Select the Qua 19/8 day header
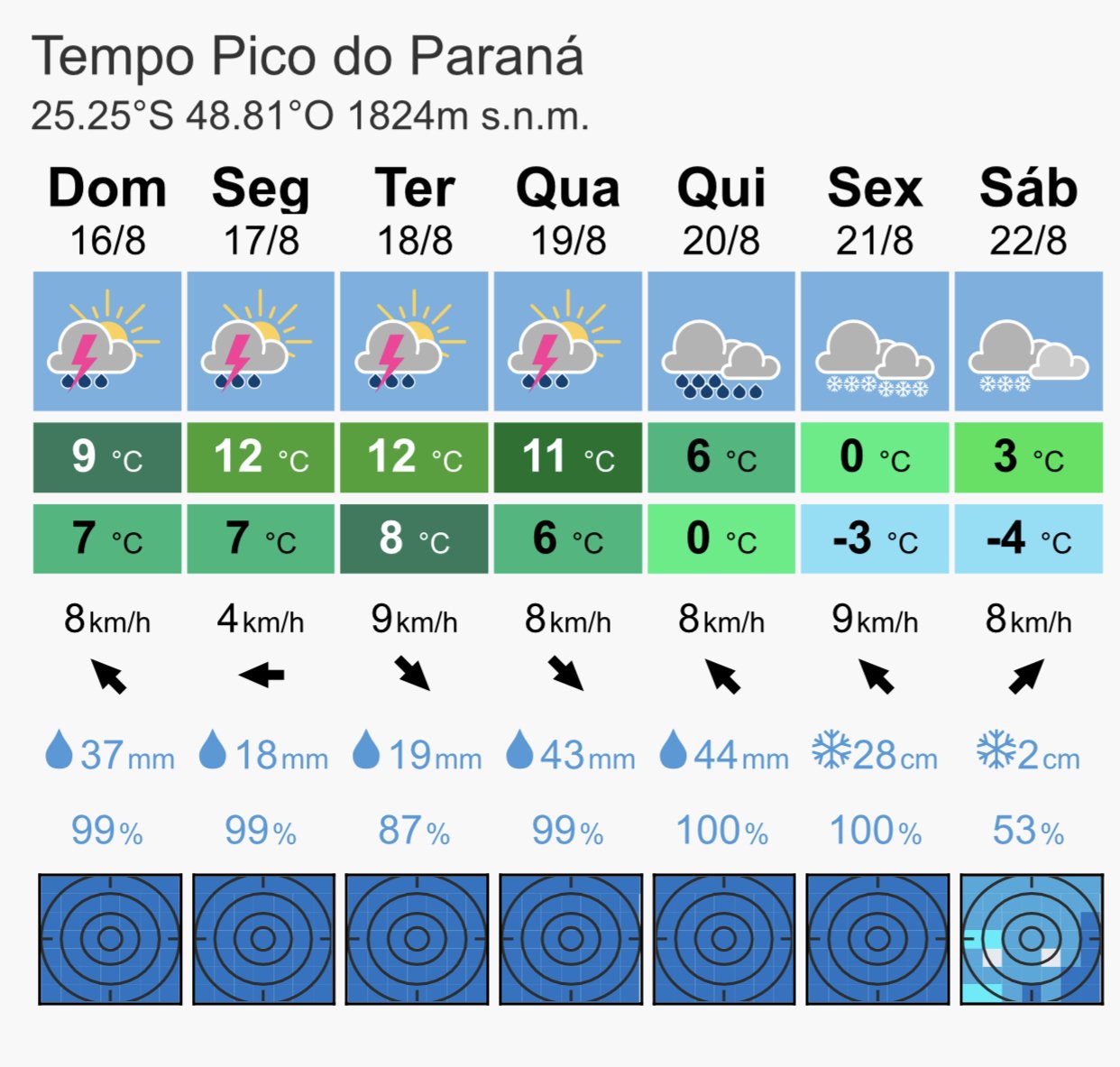The image size is (1120, 1067). tap(568, 211)
